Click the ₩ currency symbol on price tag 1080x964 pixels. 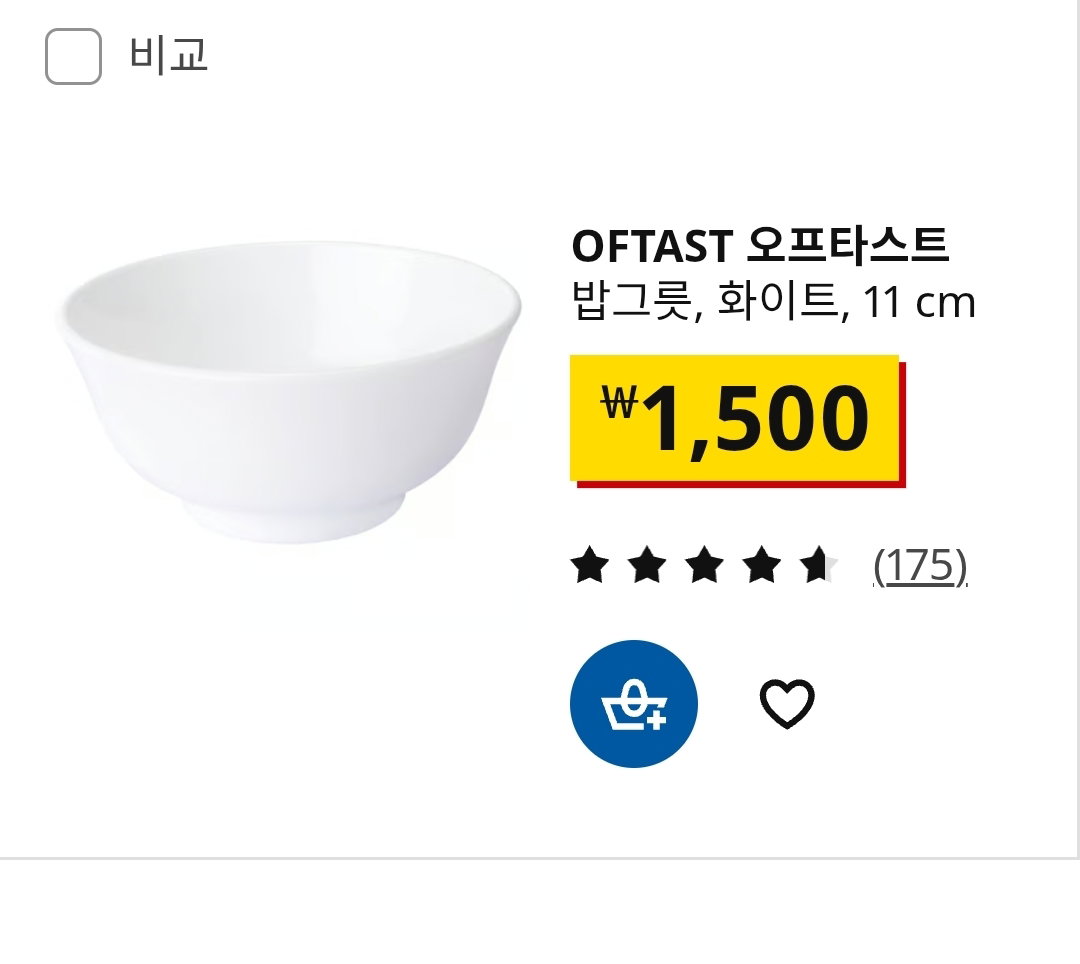(620, 402)
